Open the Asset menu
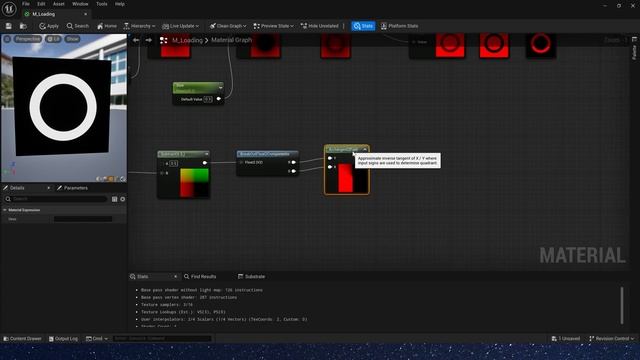Screen dimensions: 640x360 (x=59, y=4)
